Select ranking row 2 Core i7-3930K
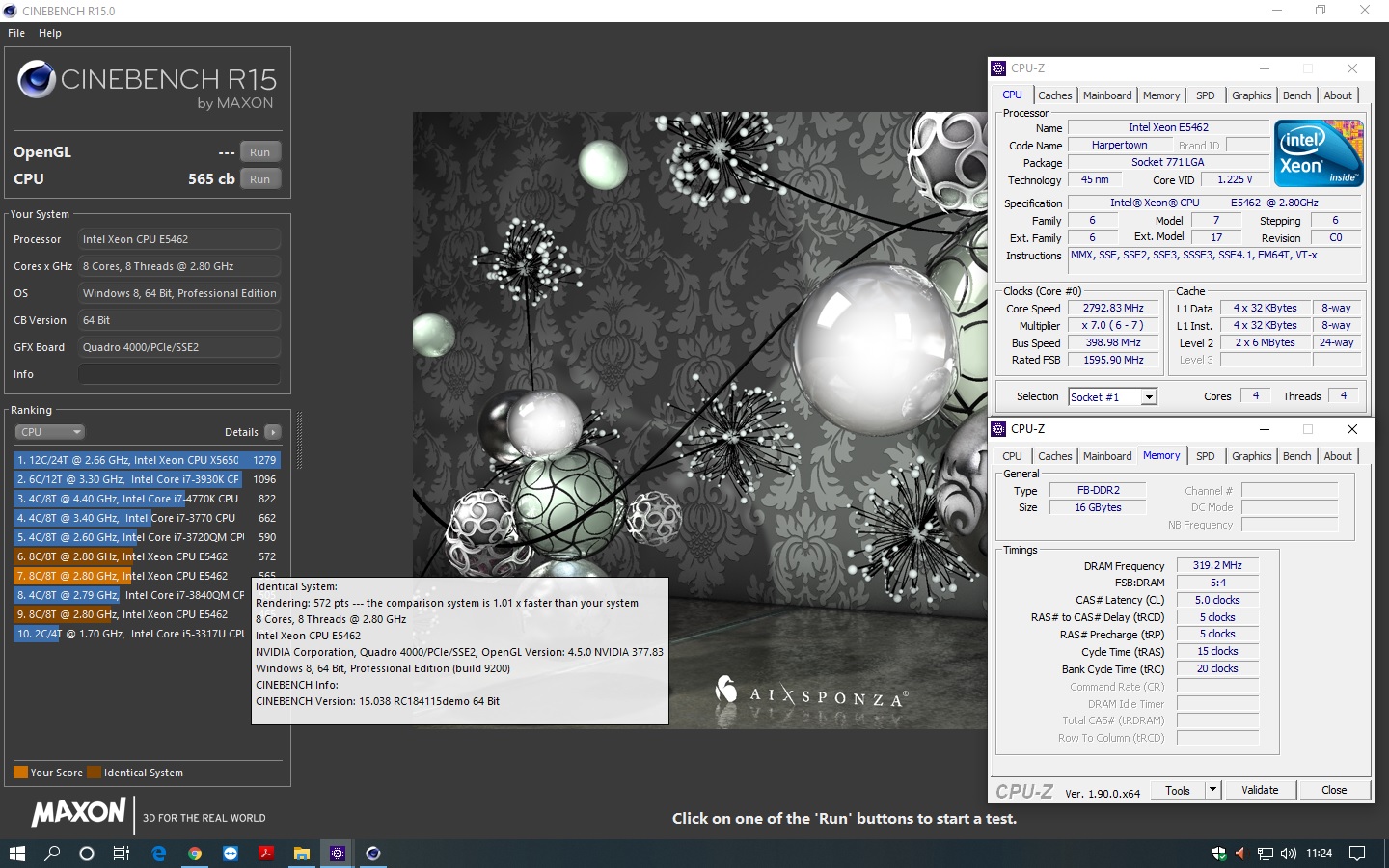The height and width of the screenshot is (868, 1389). (147, 479)
